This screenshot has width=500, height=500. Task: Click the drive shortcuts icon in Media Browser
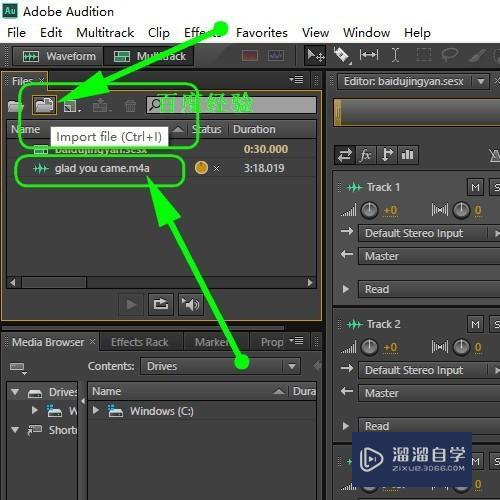point(18,368)
